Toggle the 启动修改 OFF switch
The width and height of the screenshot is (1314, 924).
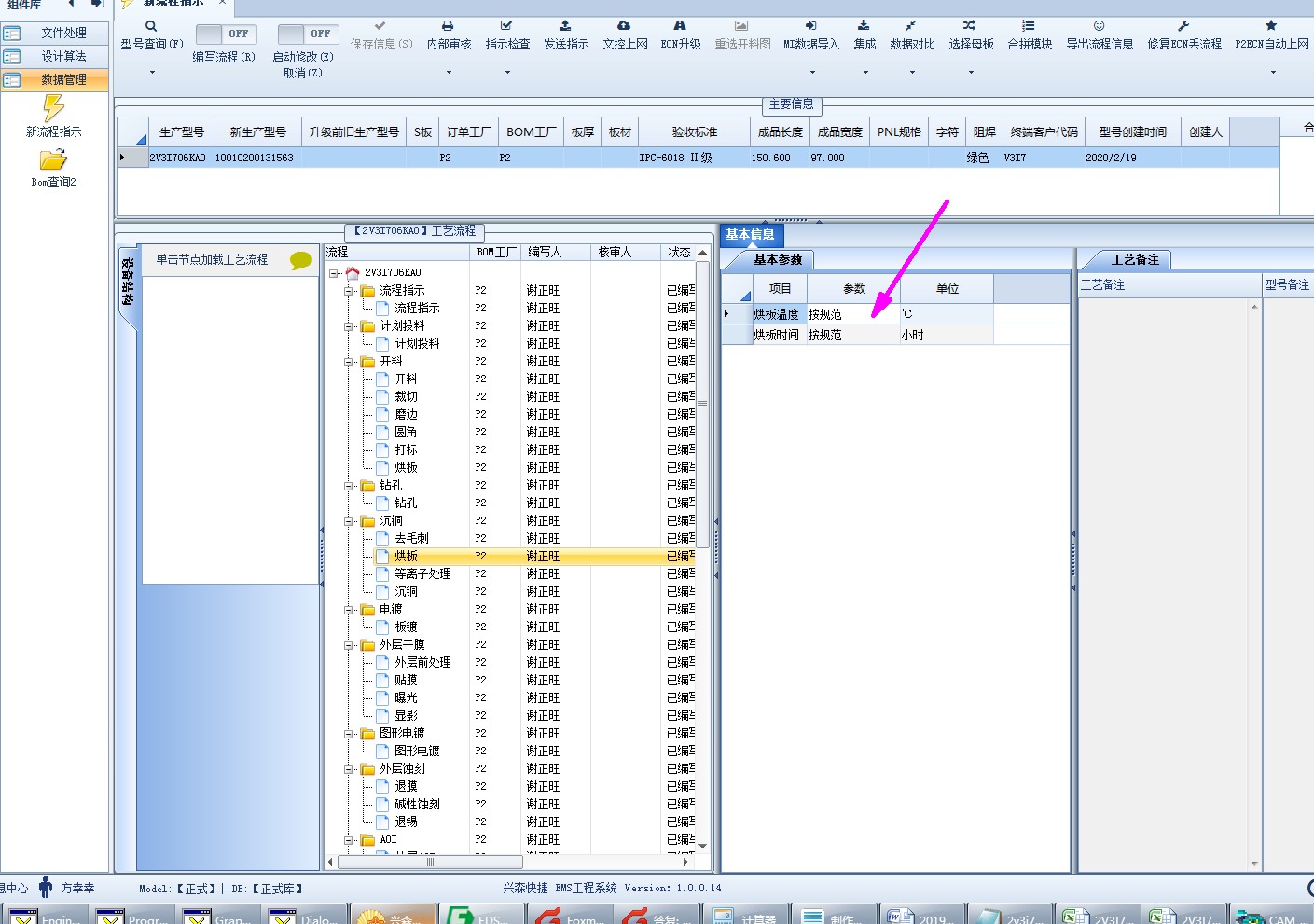[308, 34]
